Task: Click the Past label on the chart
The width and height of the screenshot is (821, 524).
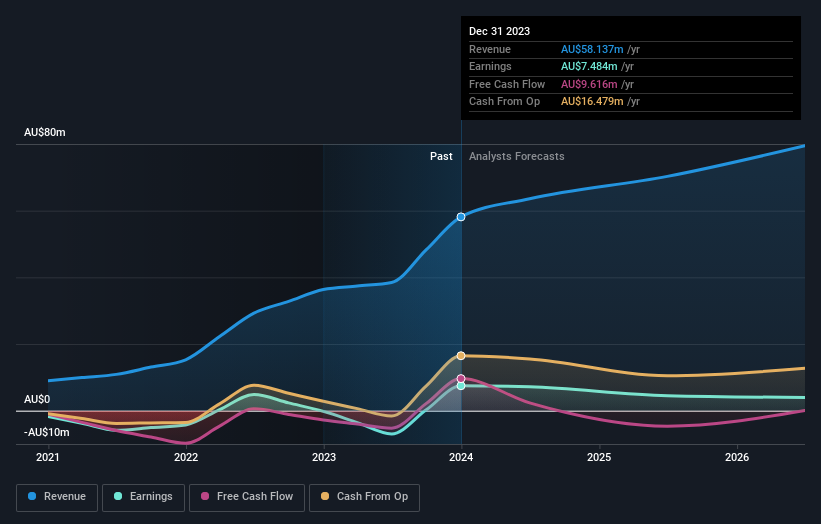Action: pyautogui.click(x=441, y=157)
